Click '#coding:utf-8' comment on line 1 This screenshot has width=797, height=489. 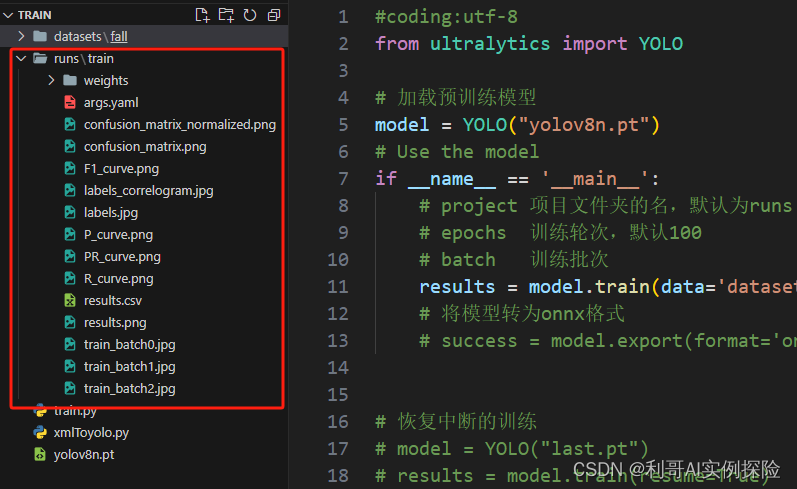tap(446, 17)
